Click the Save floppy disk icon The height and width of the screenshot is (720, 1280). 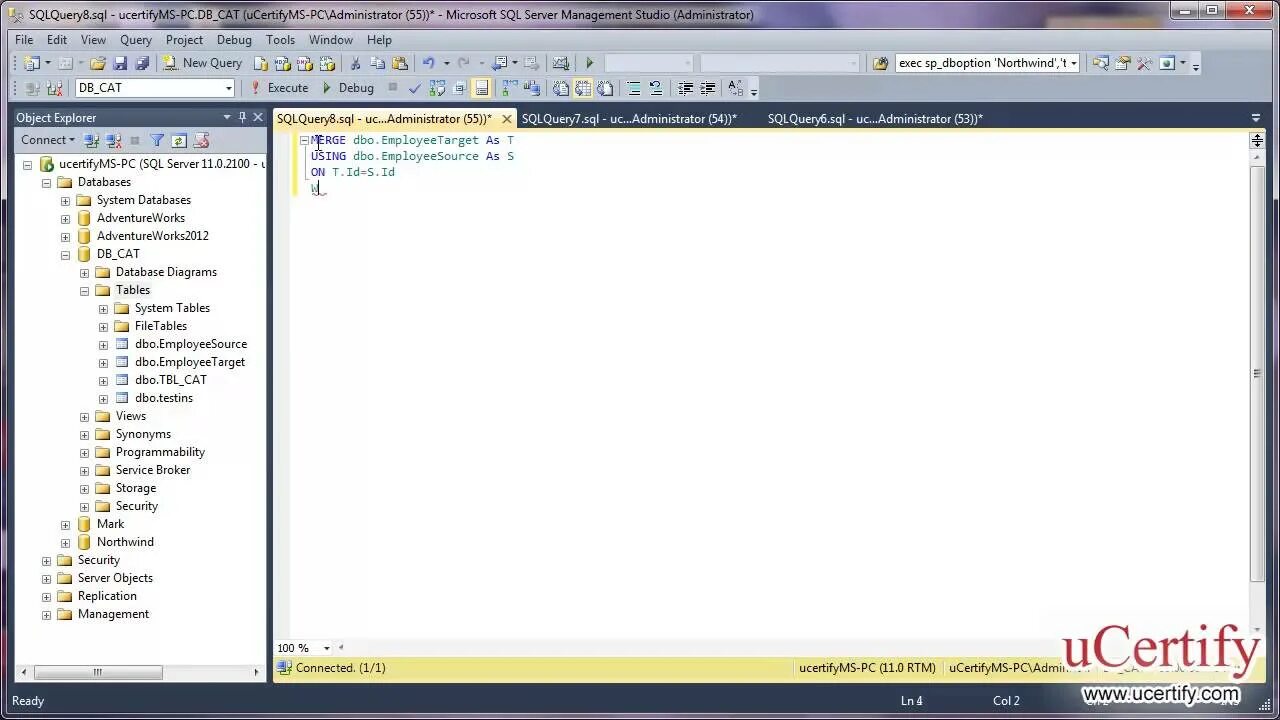coord(120,63)
